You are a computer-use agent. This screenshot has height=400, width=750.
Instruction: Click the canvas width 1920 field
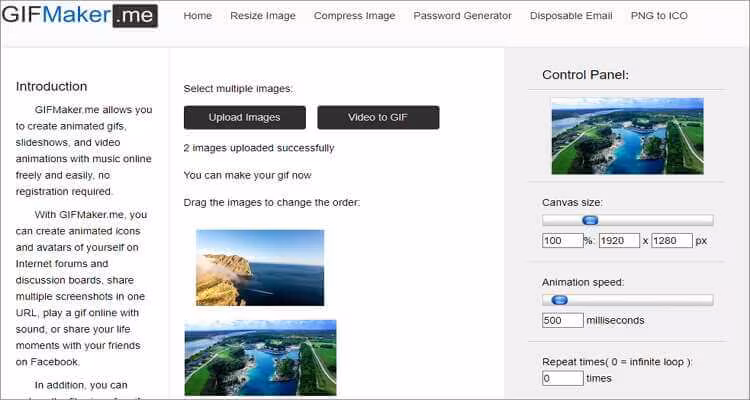[619, 241]
